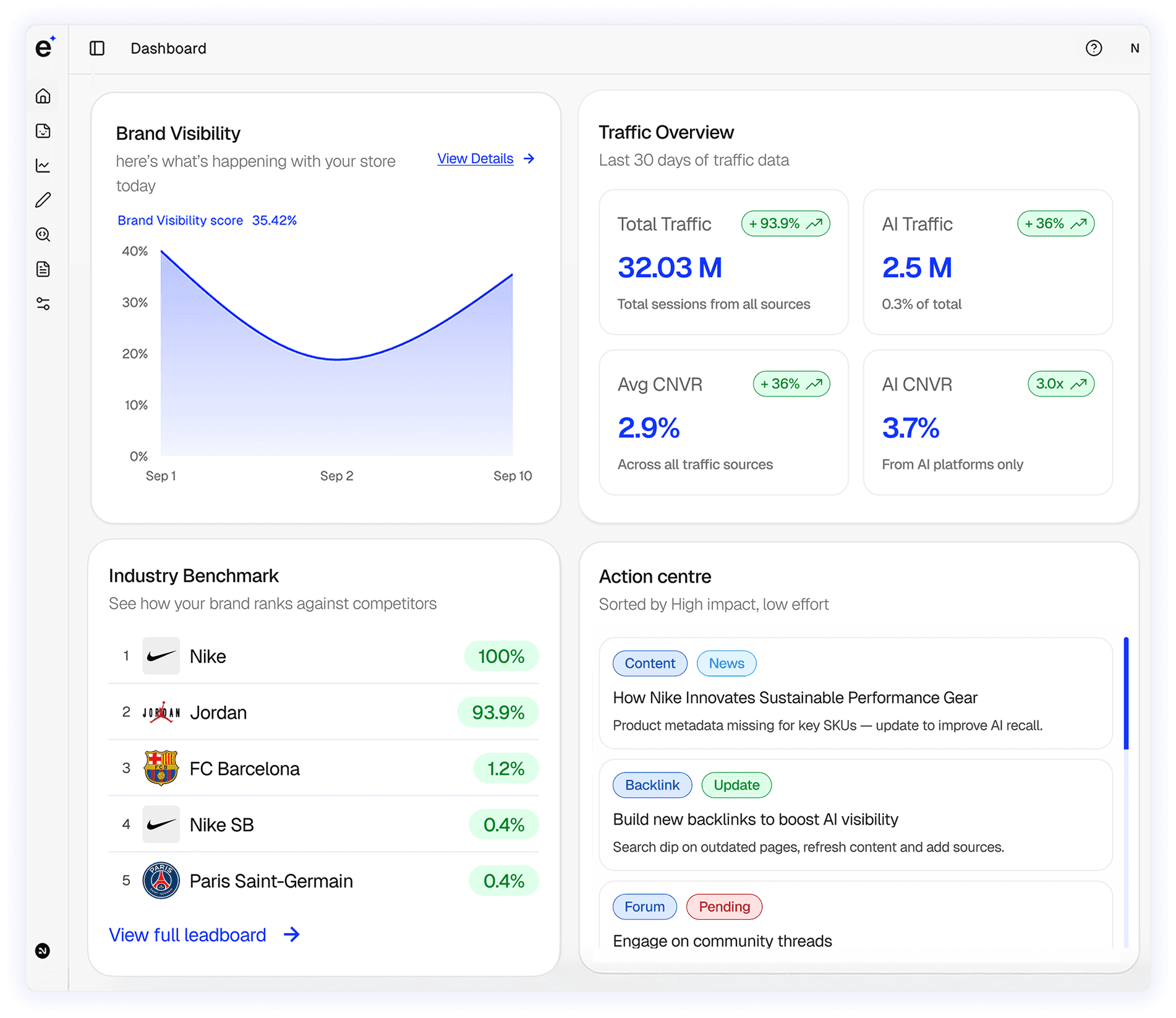Click the Paris Saint-Germain name
The height and width of the screenshot is (1018, 1176).
271,881
